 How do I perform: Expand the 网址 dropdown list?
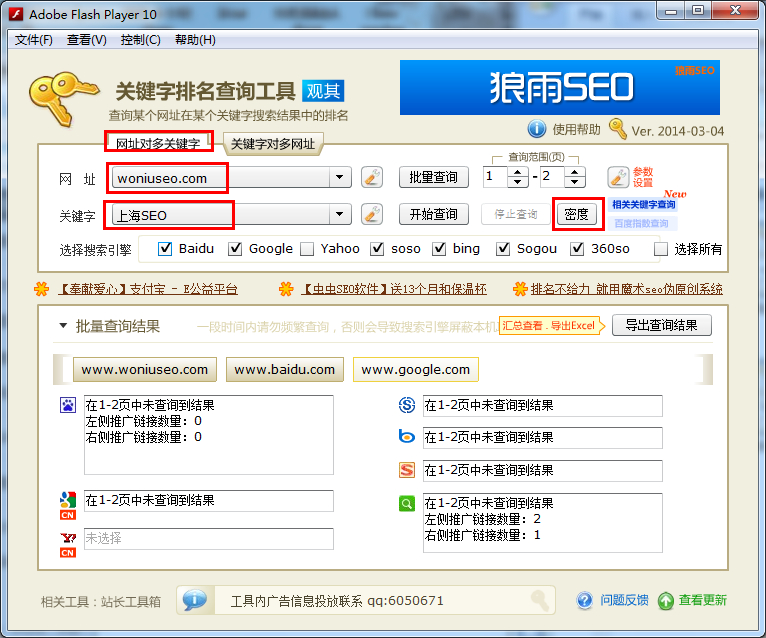point(341,178)
